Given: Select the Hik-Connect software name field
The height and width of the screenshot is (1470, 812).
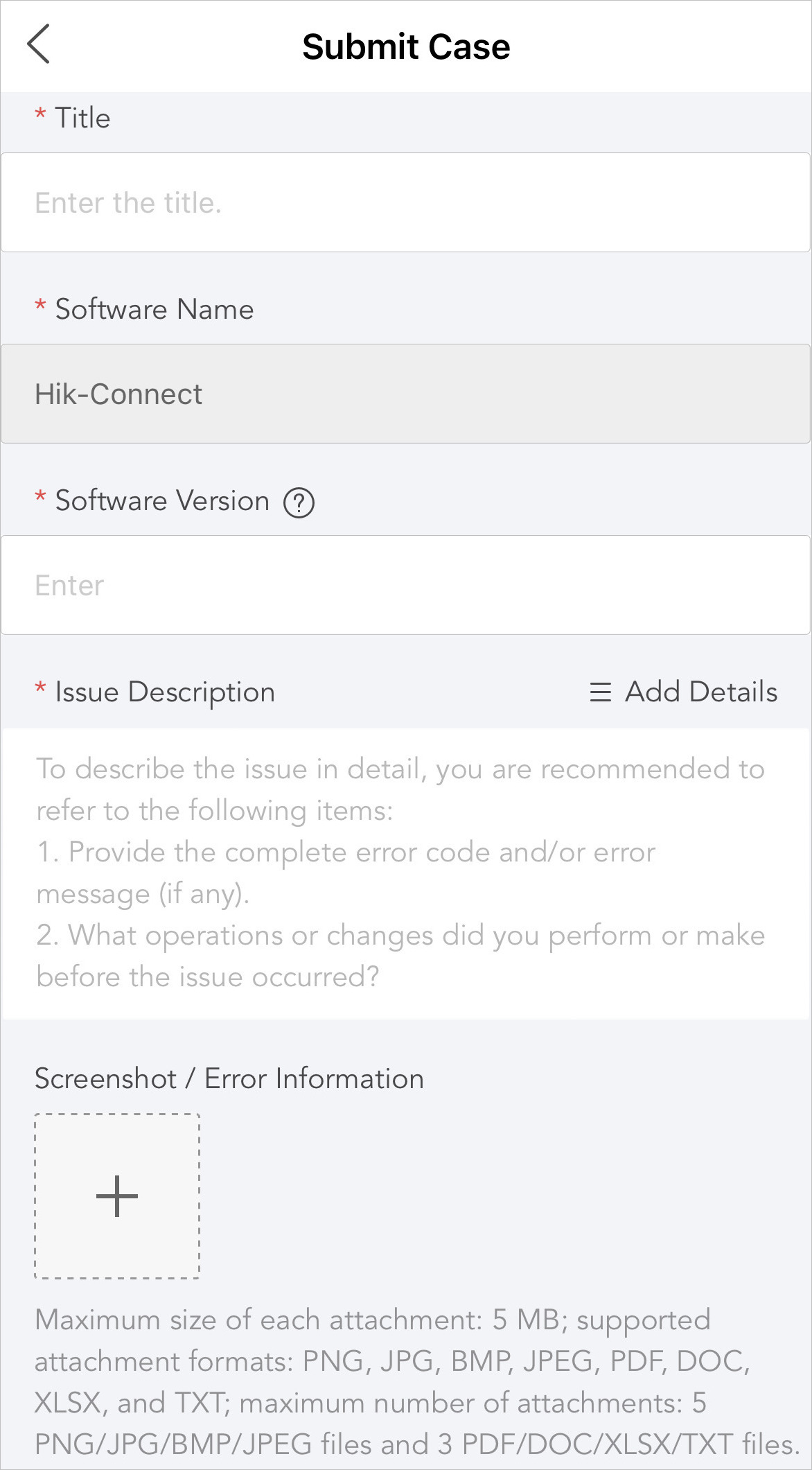Looking at the screenshot, I should [406, 394].
